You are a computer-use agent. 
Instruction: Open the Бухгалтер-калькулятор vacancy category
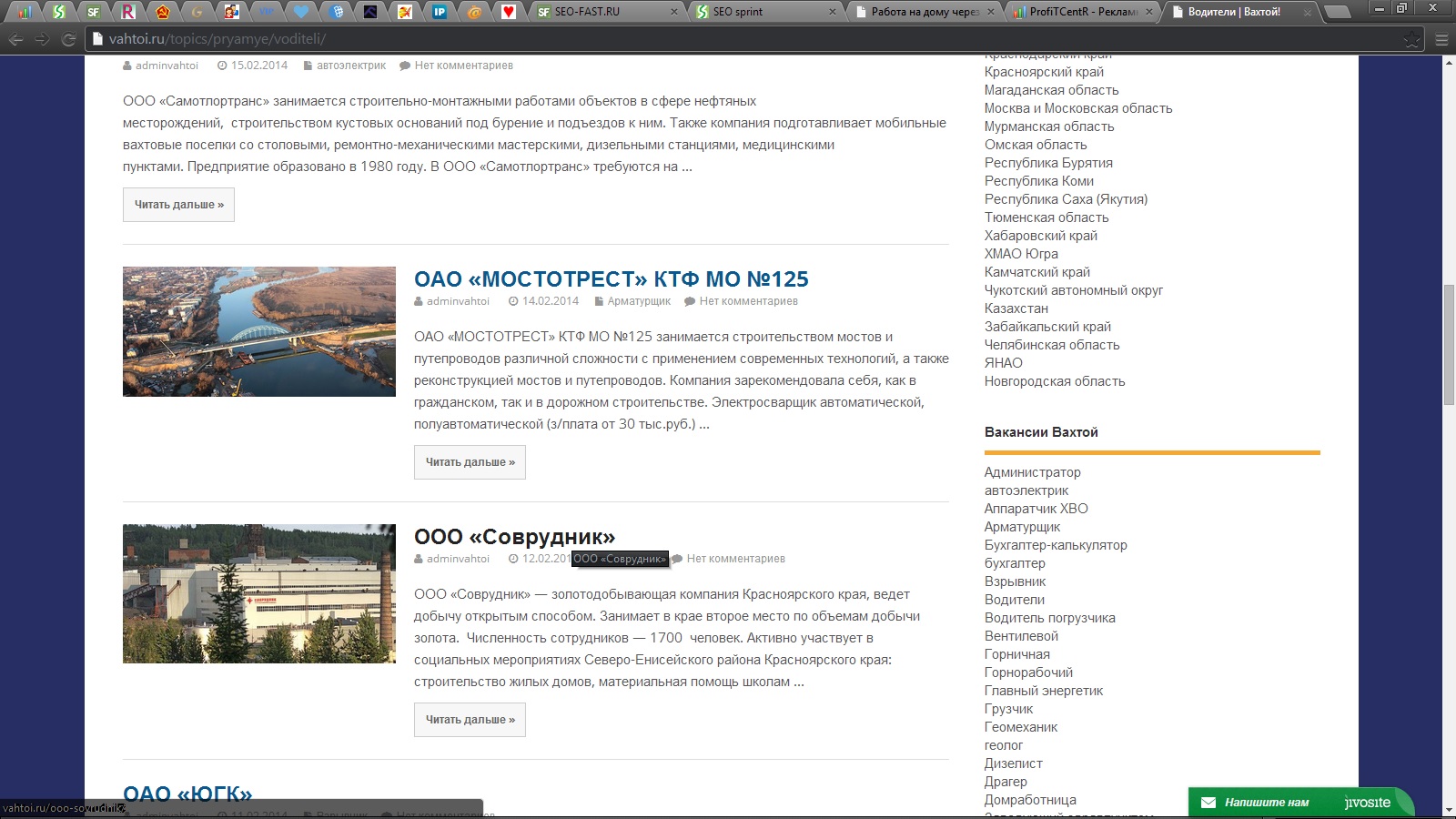(x=1056, y=545)
